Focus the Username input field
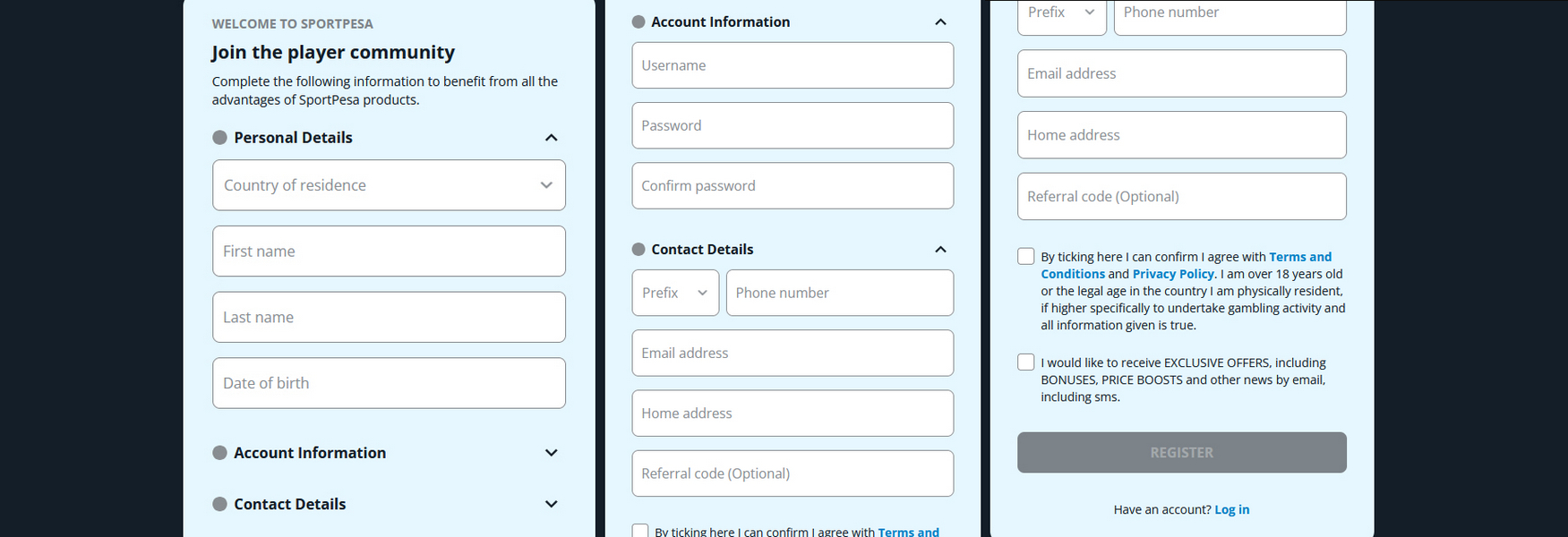Viewport: 1568px width, 537px height. [793, 65]
